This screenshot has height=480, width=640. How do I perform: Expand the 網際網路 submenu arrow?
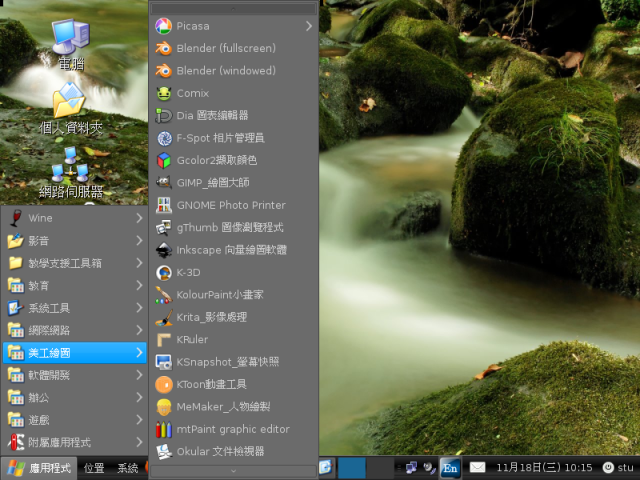pos(139,330)
